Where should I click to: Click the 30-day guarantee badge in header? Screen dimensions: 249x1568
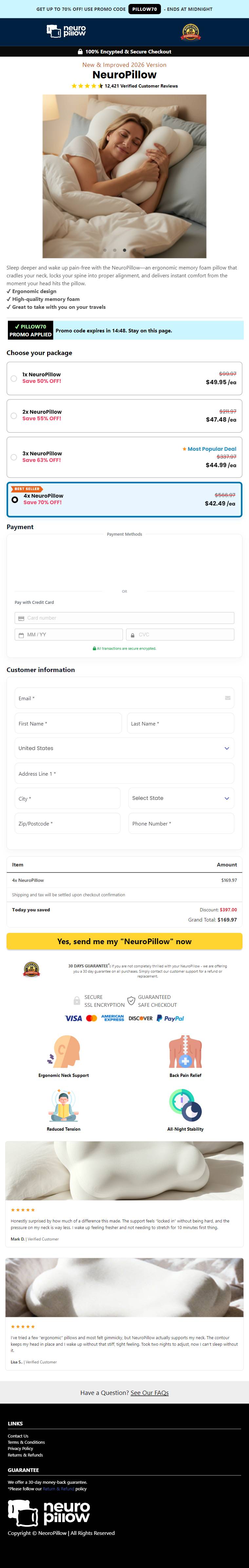(191, 32)
